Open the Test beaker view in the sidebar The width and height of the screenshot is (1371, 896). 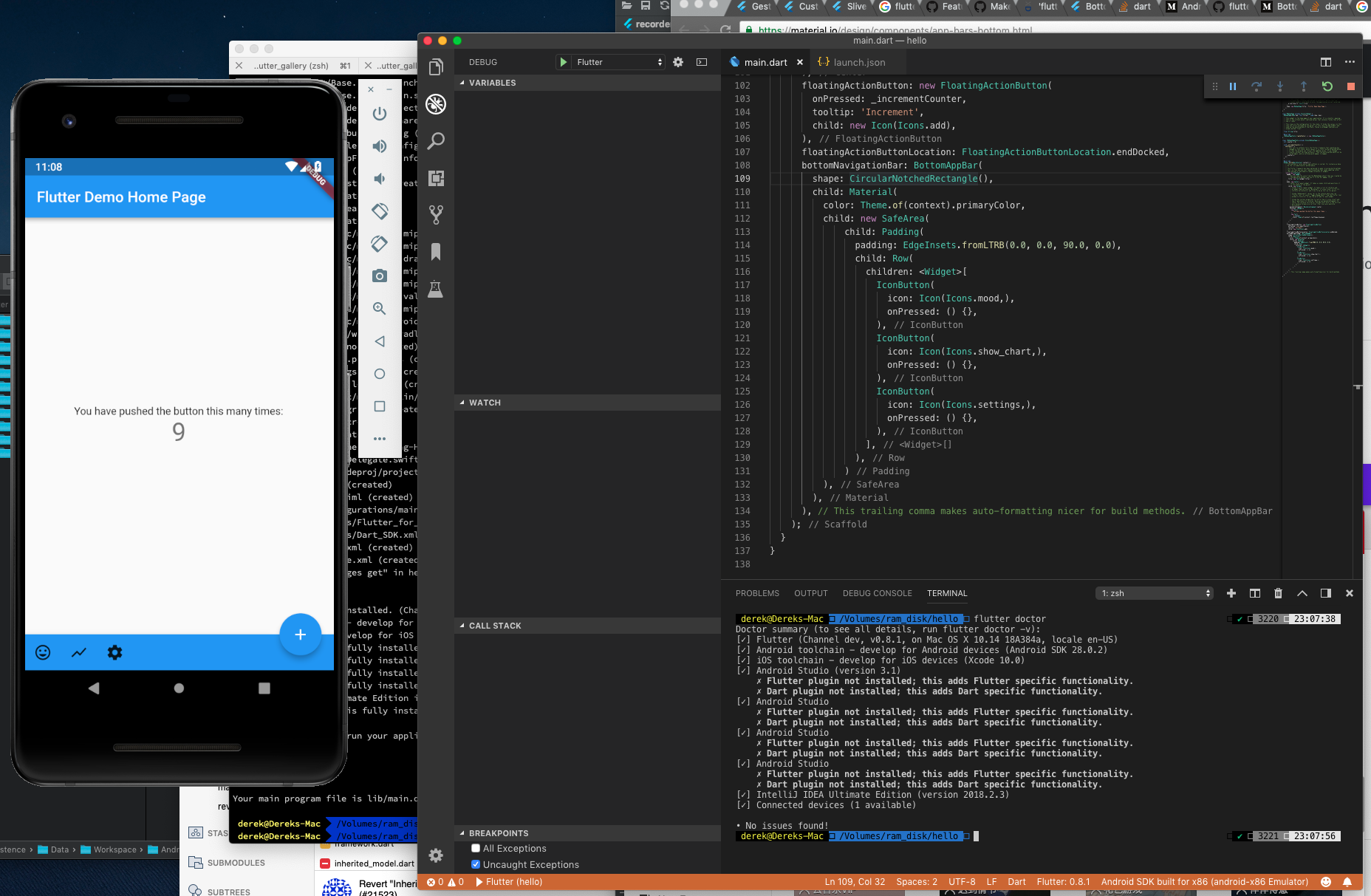pos(435,290)
